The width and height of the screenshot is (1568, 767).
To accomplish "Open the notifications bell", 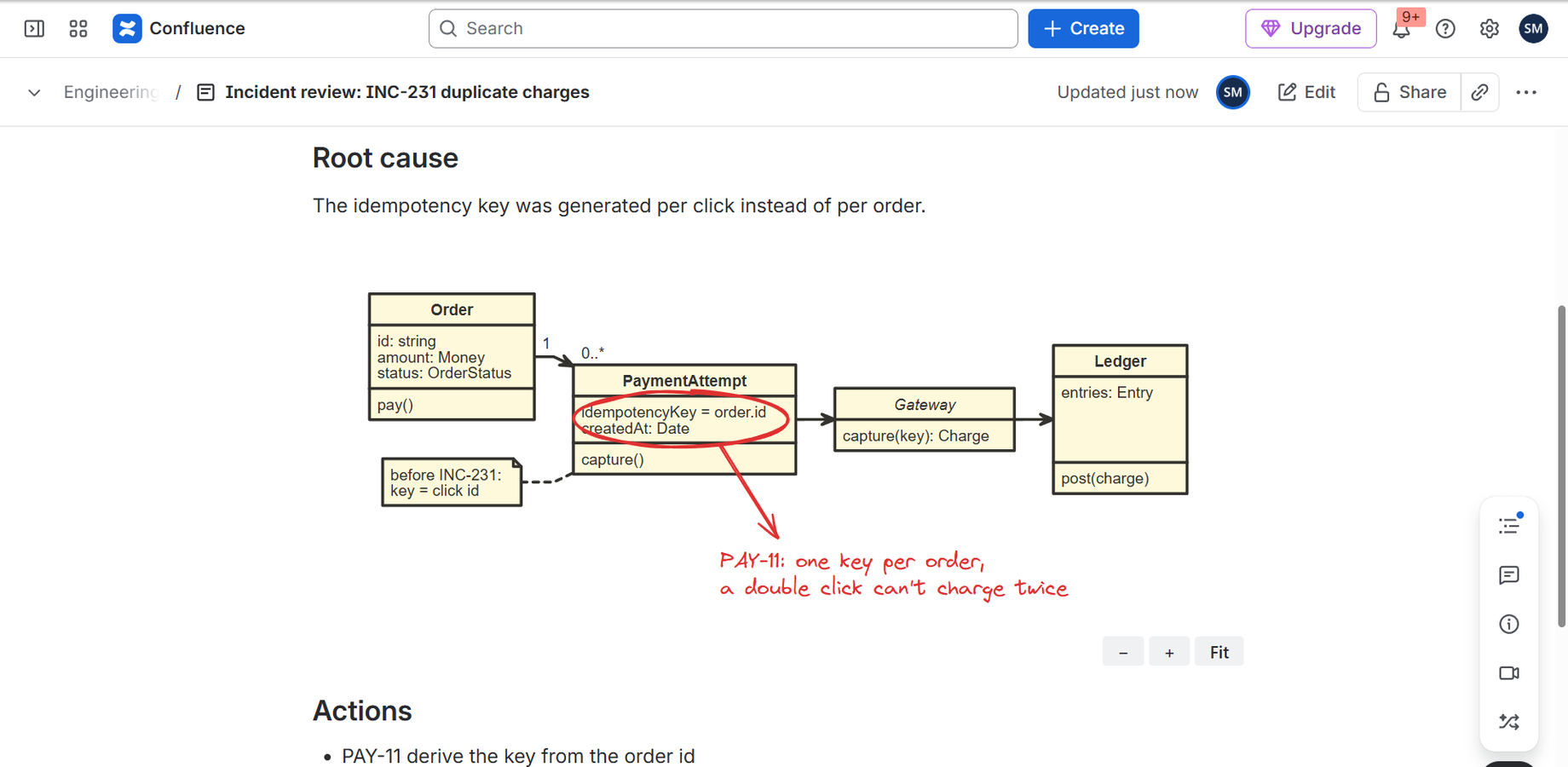I will pos(1401,29).
